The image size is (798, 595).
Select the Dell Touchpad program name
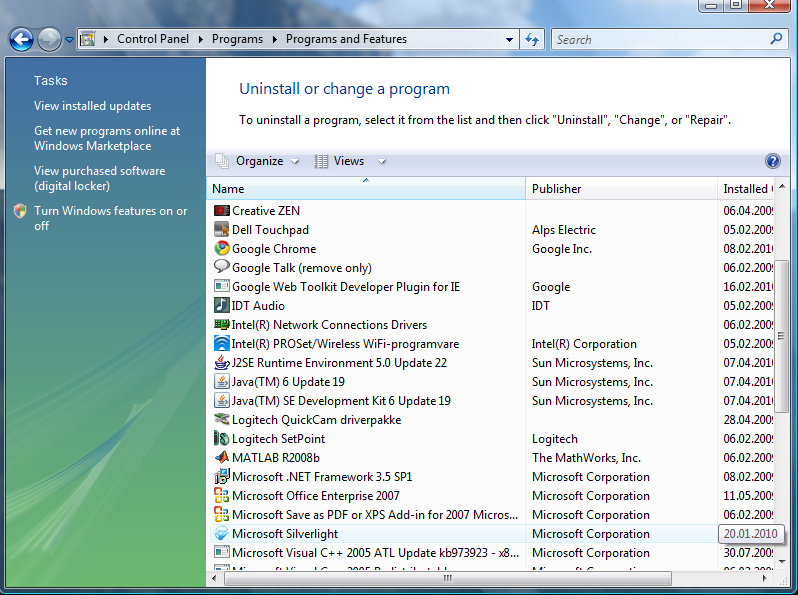[x=270, y=230]
